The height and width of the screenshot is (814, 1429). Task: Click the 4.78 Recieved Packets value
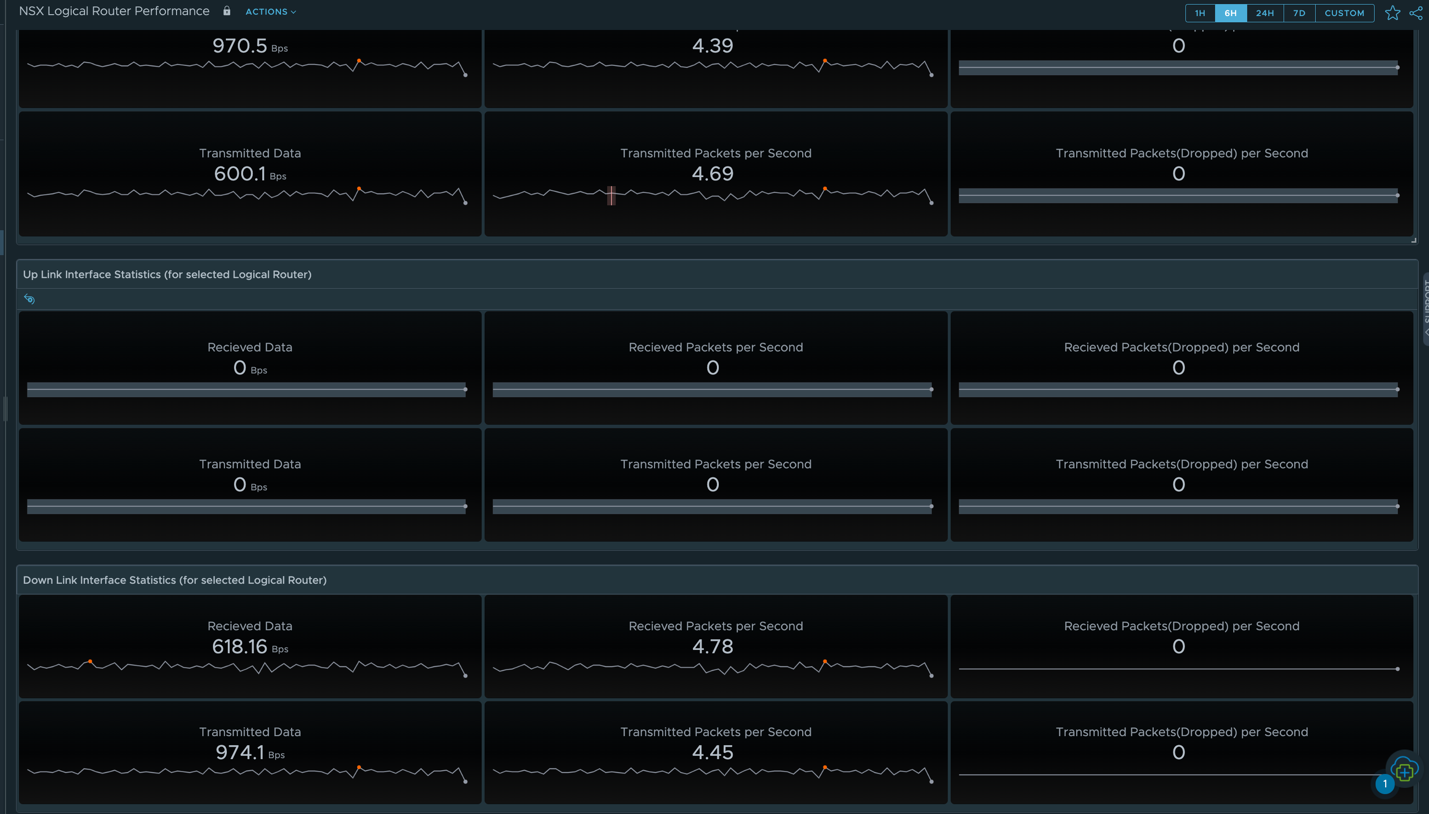[713, 647]
